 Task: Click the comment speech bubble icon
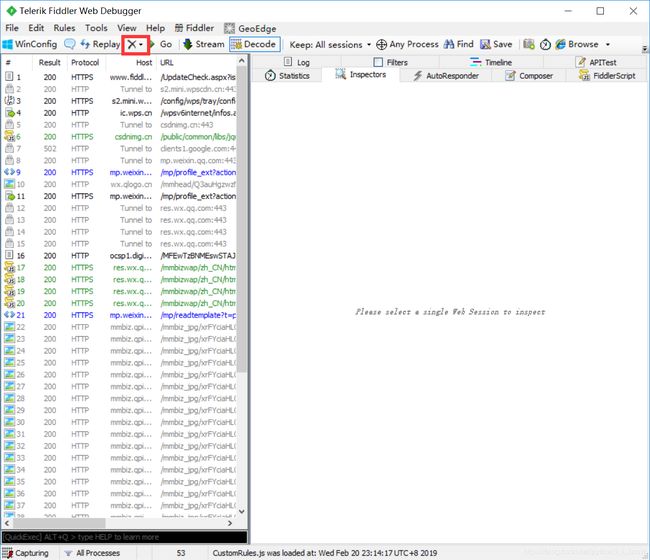(x=70, y=44)
